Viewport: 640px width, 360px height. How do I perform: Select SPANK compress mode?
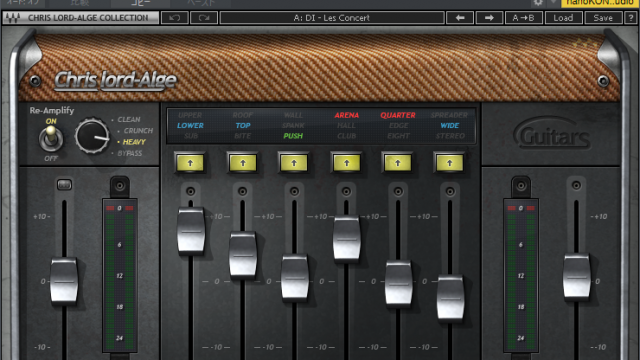293,126
